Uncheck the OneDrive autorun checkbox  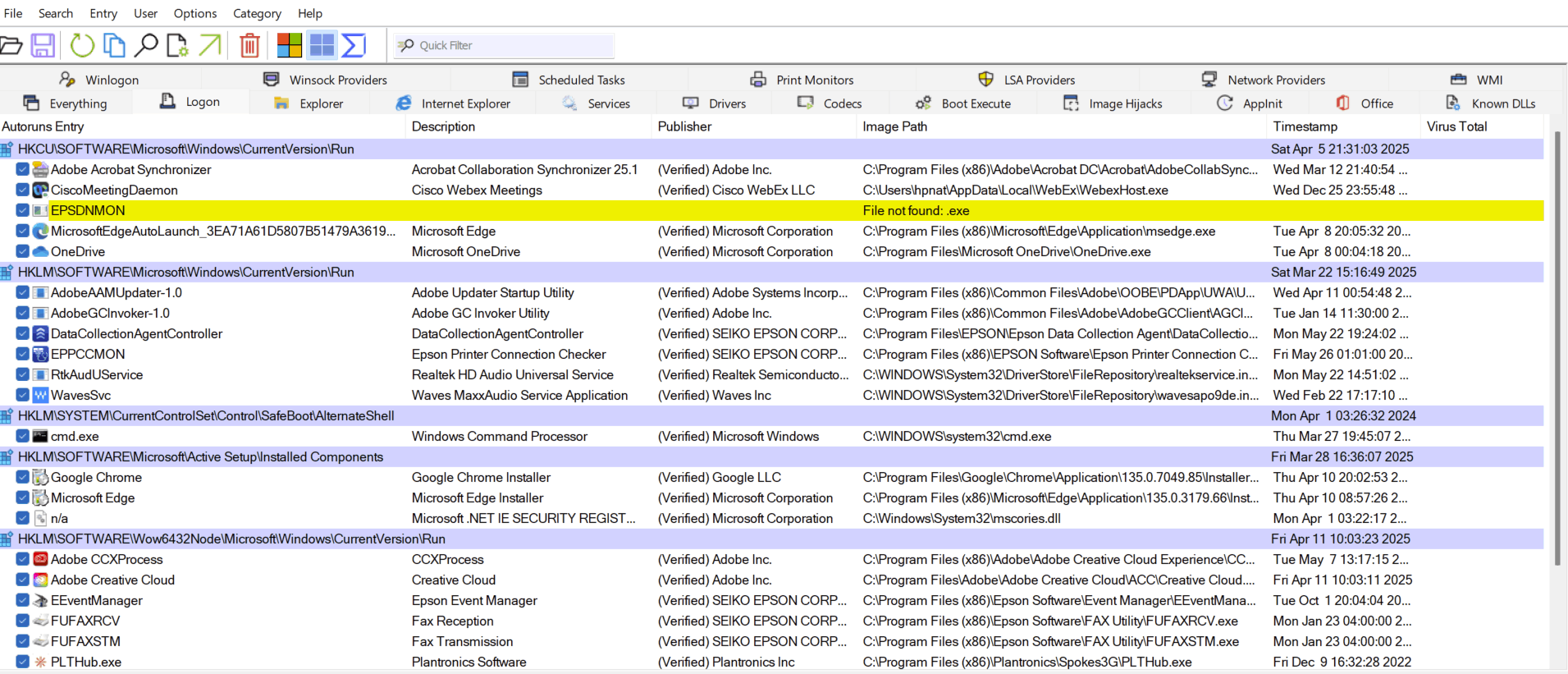tap(23, 251)
